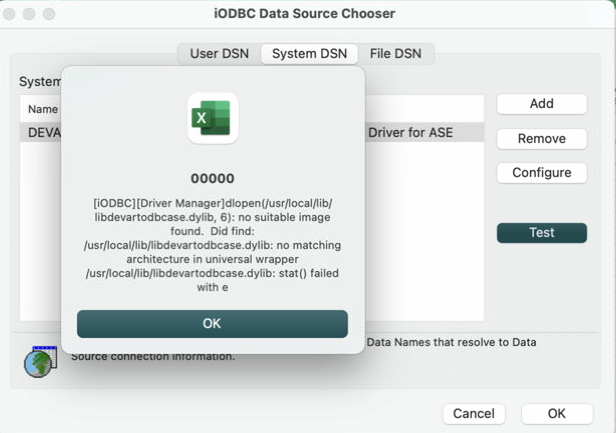The height and width of the screenshot is (433, 616).
Task: Click 'Driver for ASE' cell text
Action: point(411,133)
